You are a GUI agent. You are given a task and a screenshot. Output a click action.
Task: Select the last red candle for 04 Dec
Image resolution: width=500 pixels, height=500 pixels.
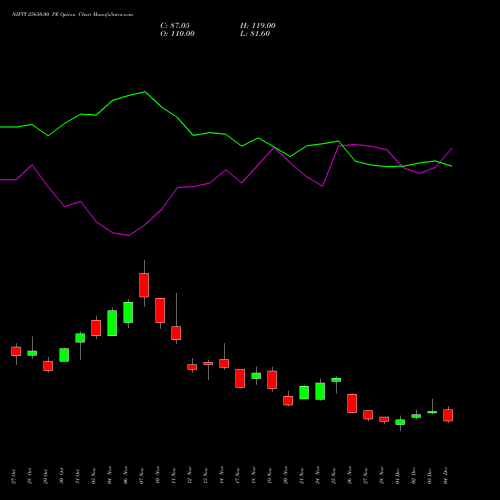click(448, 415)
